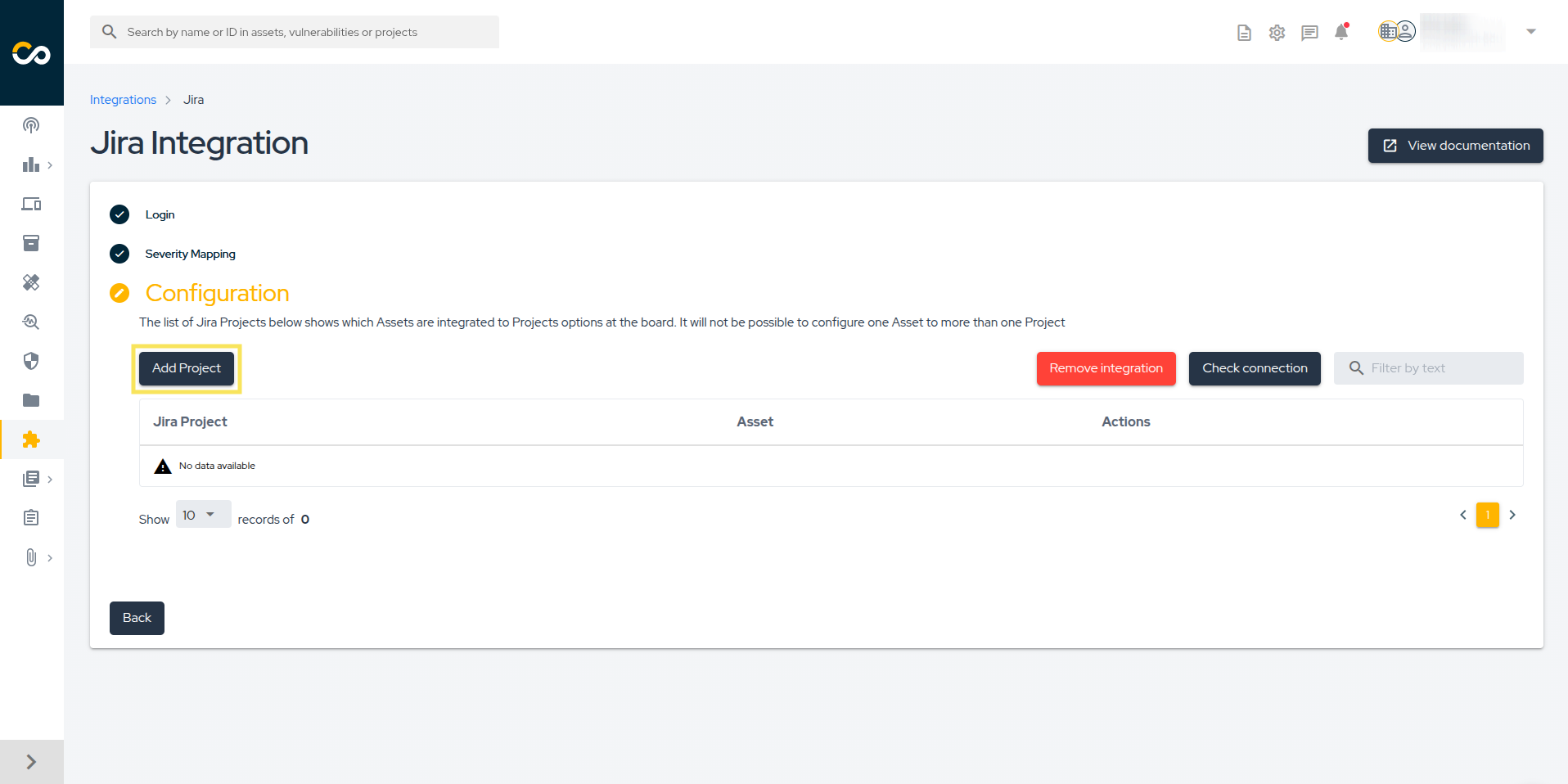Click the paperclip attachments sidebar icon

pyautogui.click(x=31, y=557)
